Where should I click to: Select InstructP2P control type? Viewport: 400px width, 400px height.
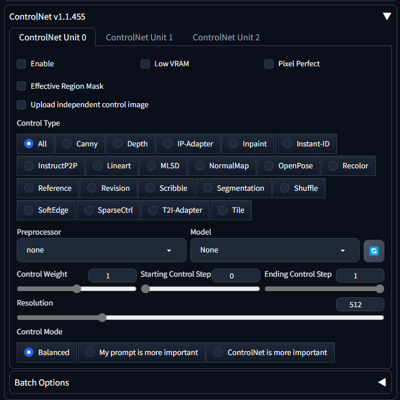click(x=51, y=166)
